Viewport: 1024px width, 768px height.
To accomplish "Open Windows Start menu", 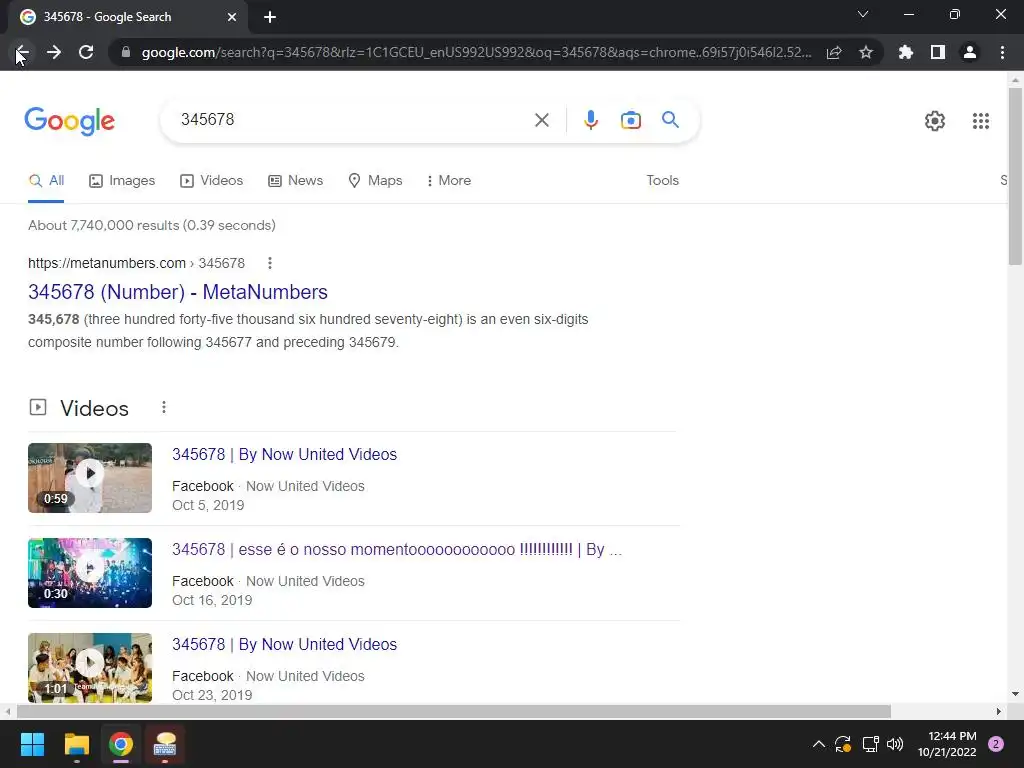I will pos(32,744).
